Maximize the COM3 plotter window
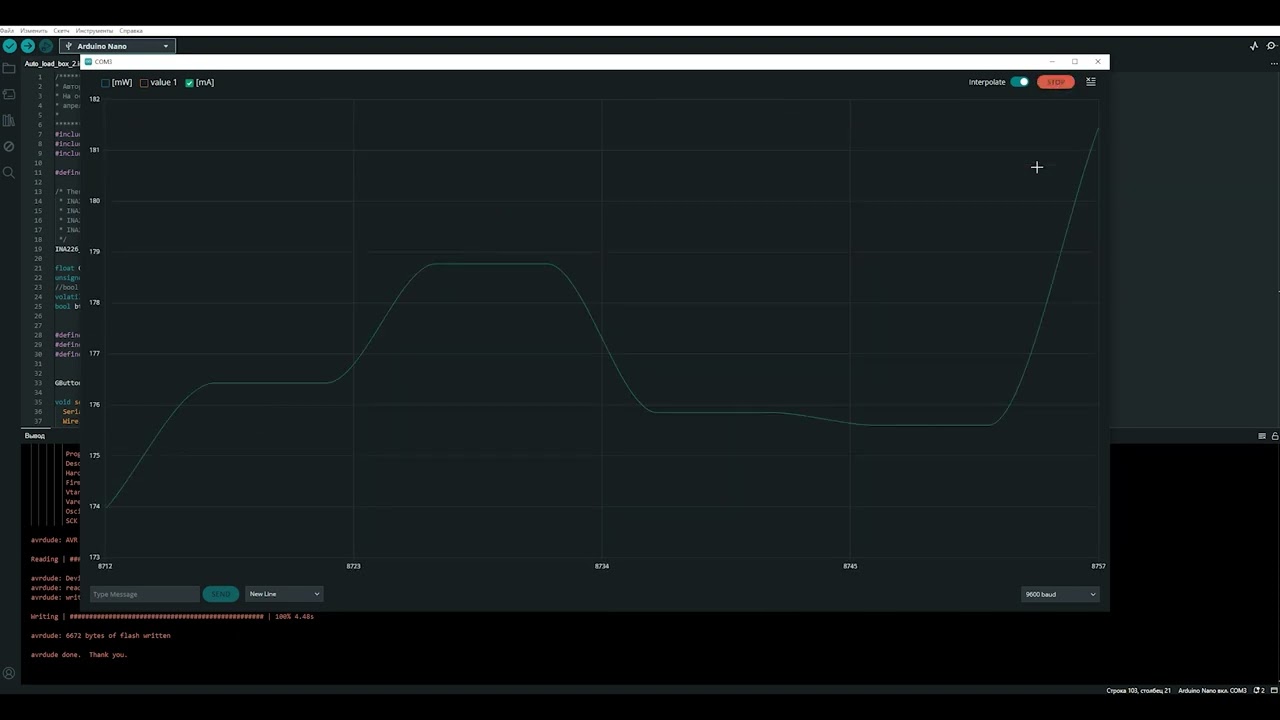 point(1075,62)
